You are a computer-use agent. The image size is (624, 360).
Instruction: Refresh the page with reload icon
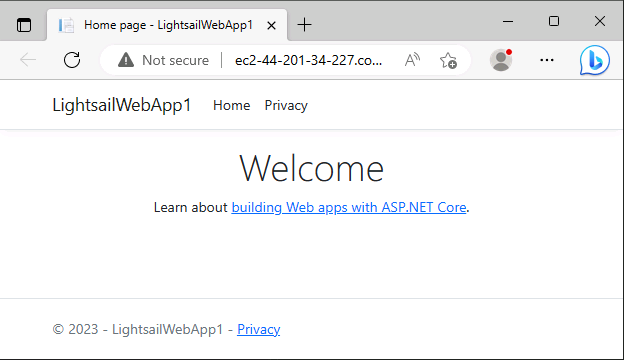tap(72, 60)
